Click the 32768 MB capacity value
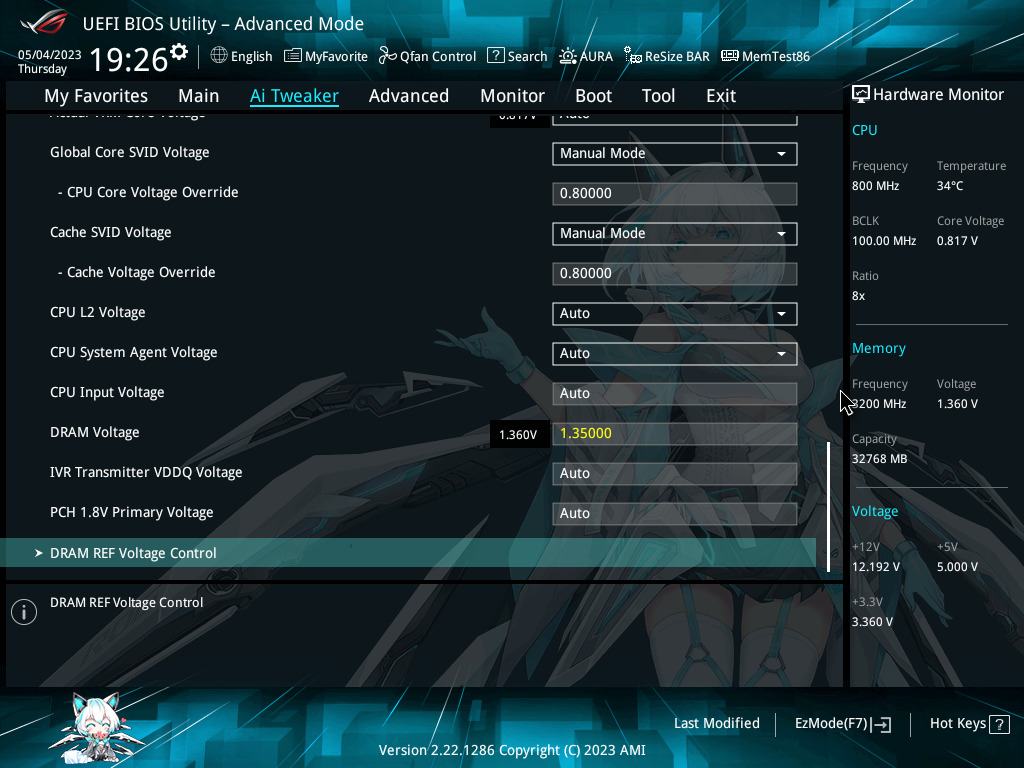Screen dimensions: 1024x768 [879, 459]
